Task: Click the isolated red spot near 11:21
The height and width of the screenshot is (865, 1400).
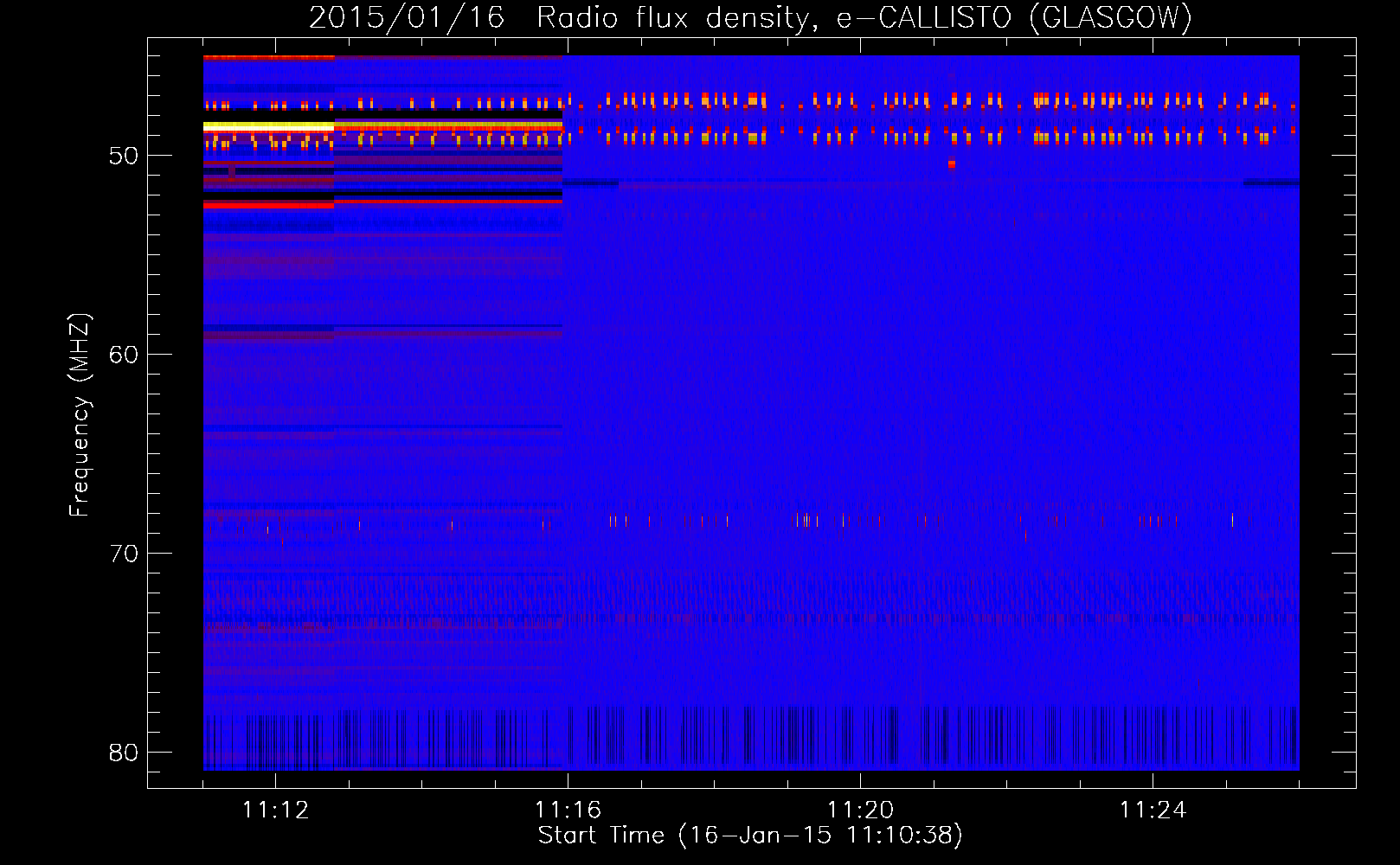Action: click(952, 163)
